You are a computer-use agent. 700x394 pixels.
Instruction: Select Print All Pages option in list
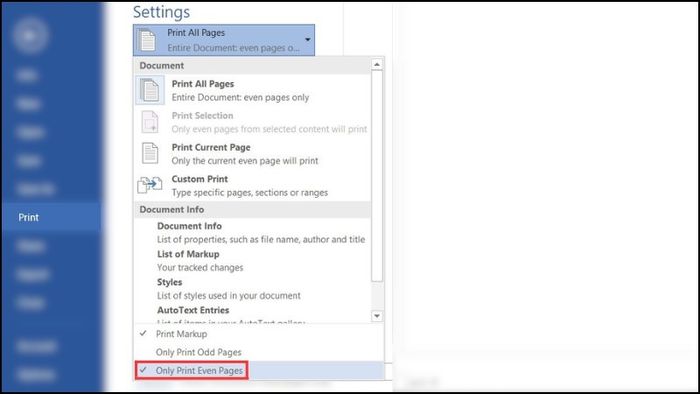(252, 90)
